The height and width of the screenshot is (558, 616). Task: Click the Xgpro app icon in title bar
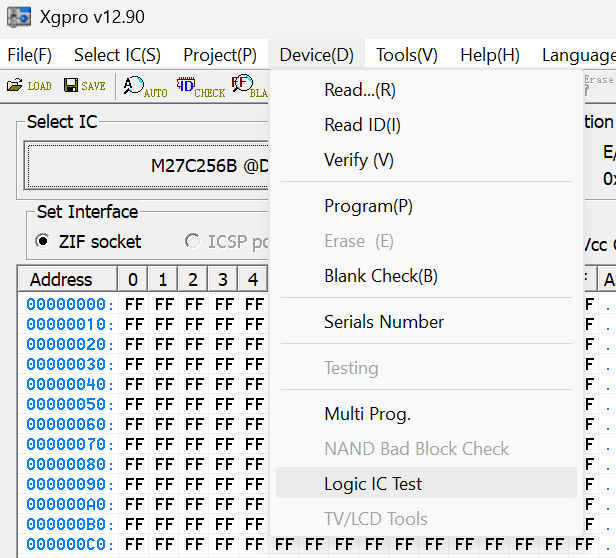[x=19, y=17]
